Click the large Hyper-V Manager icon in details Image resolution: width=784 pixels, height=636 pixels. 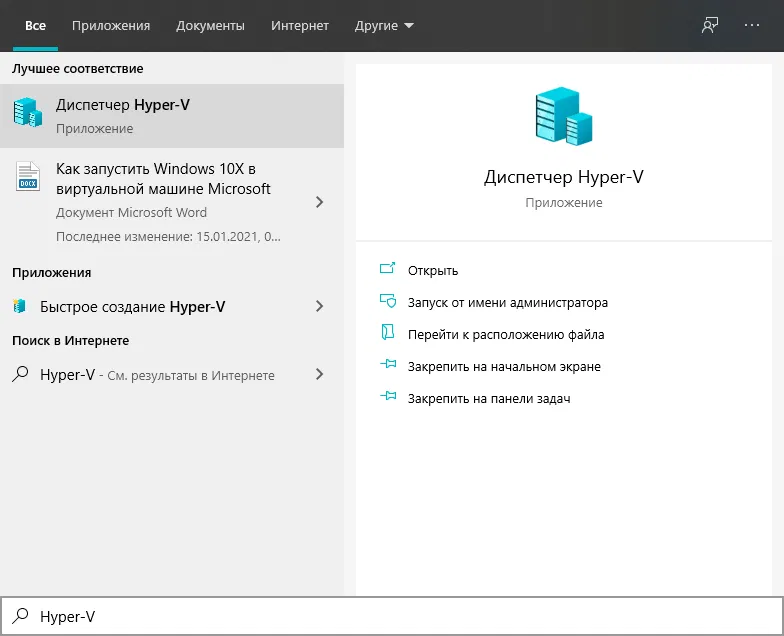point(563,117)
